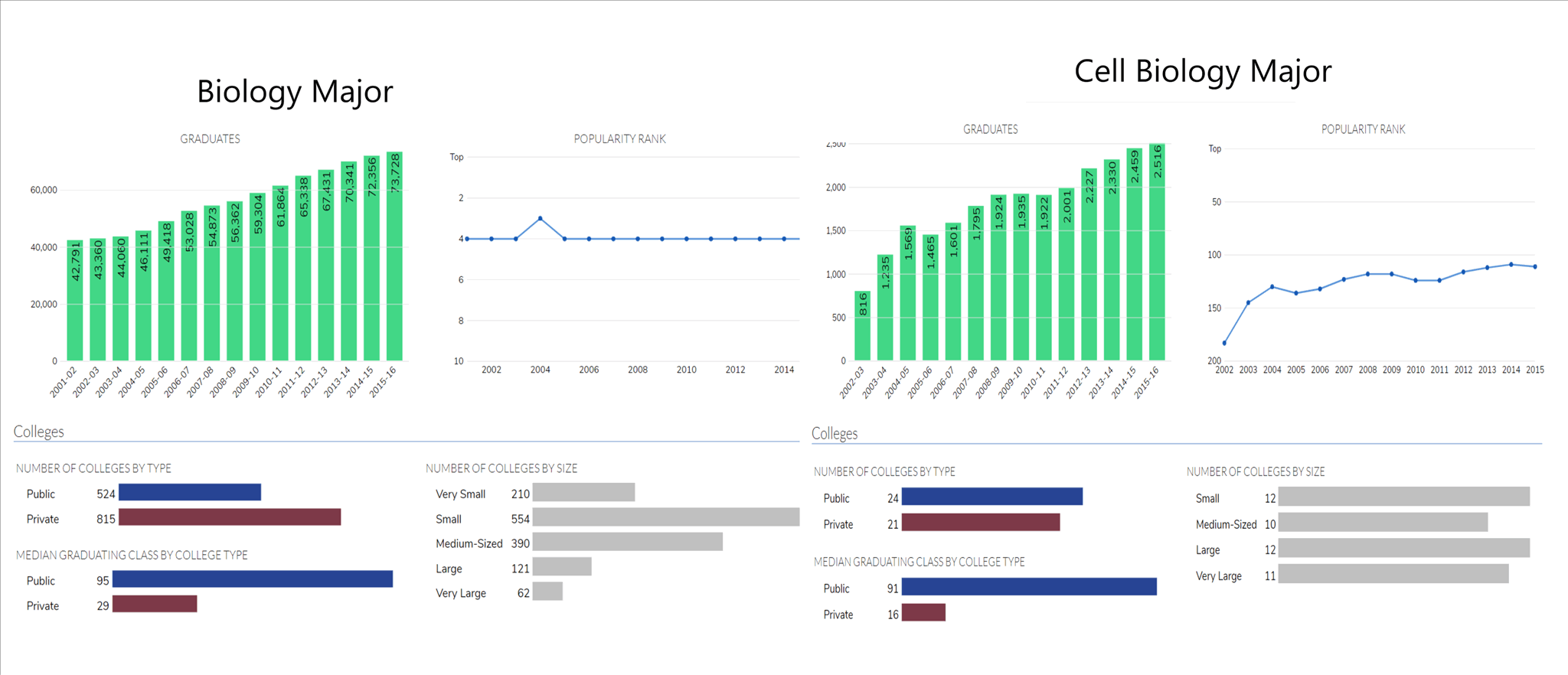Image resolution: width=1568 pixels, height=675 pixels.
Task: Click the Biology Public 524 colleges blue bar
Action: pos(190,492)
